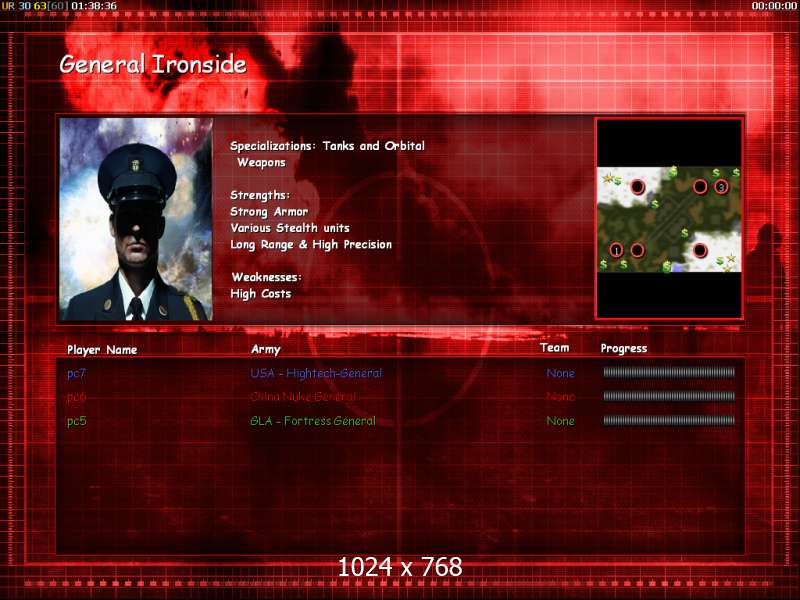Click the 'Army' column header

(x=266, y=349)
